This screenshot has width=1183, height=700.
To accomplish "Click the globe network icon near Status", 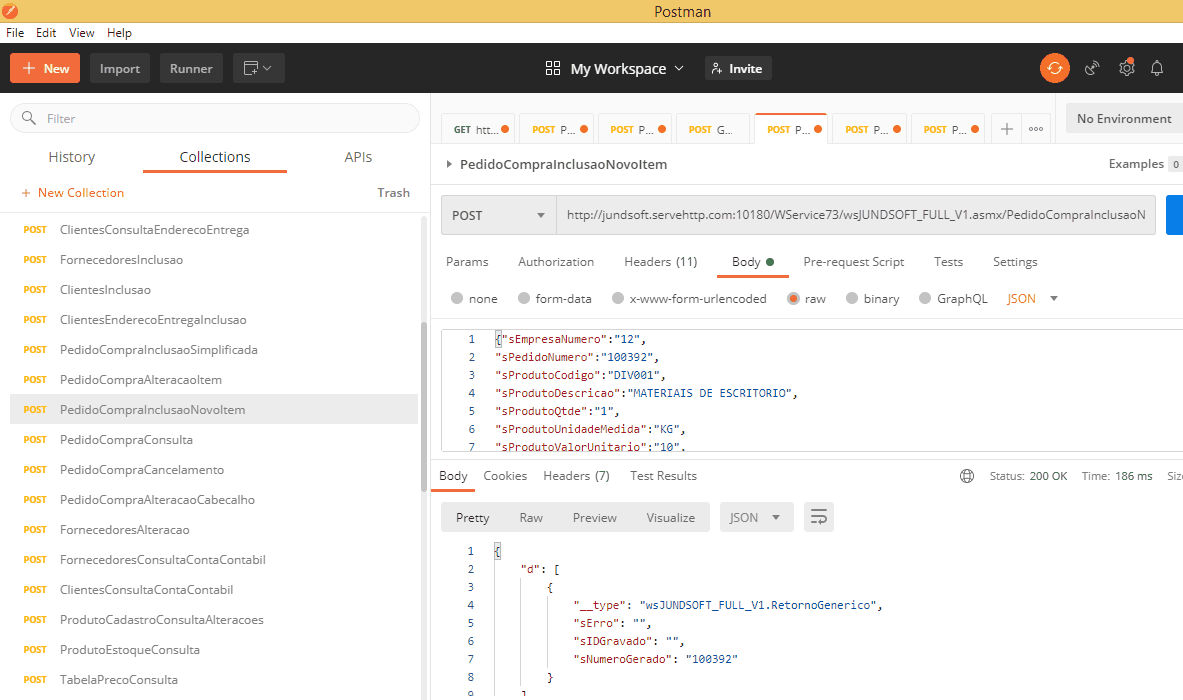I will click(x=966, y=476).
